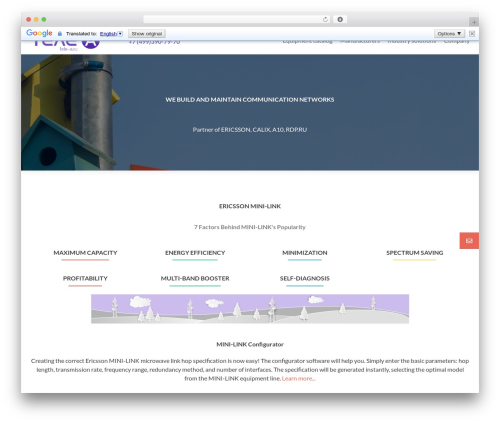Open the translated-to English language dropdown
The width and height of the screenshot is (500, 423).
point(111,34)
